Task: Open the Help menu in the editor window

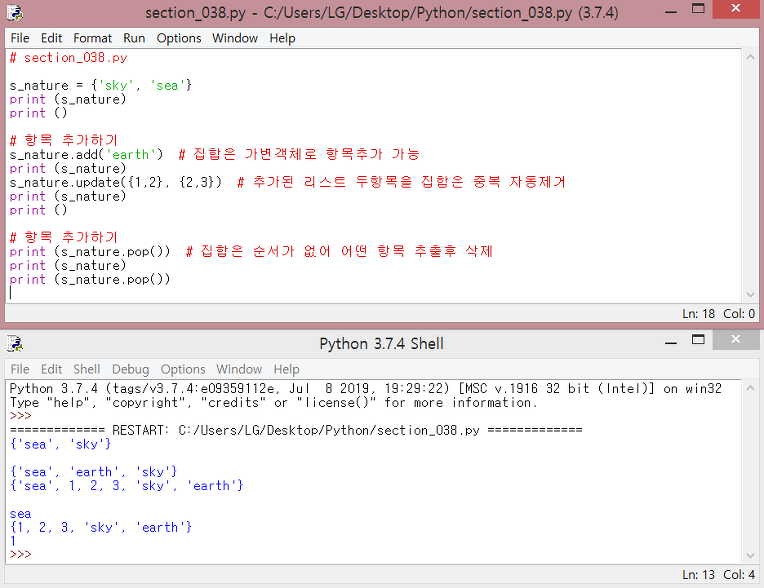Action: 283,38
